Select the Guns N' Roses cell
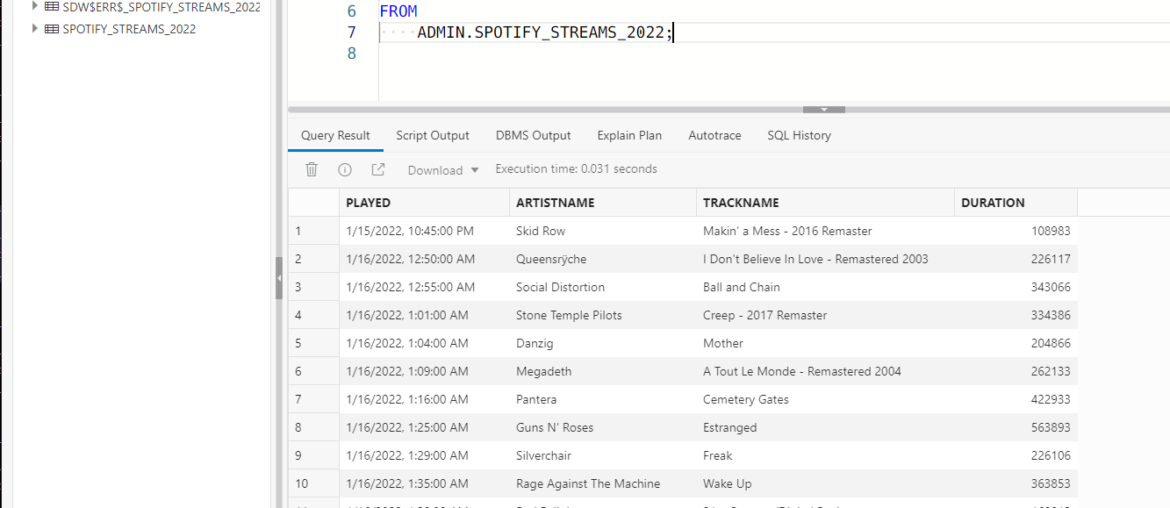The image size is (1170, 508). coord(603,428)
